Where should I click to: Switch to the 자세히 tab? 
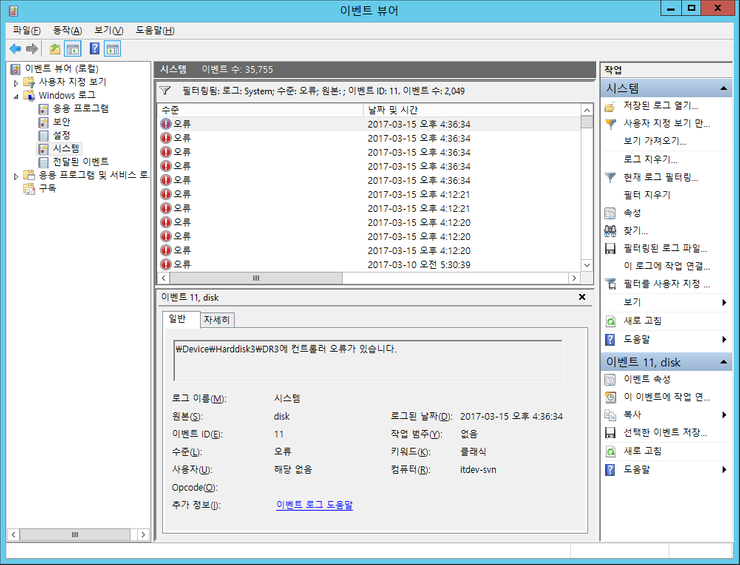pos(217,320)
